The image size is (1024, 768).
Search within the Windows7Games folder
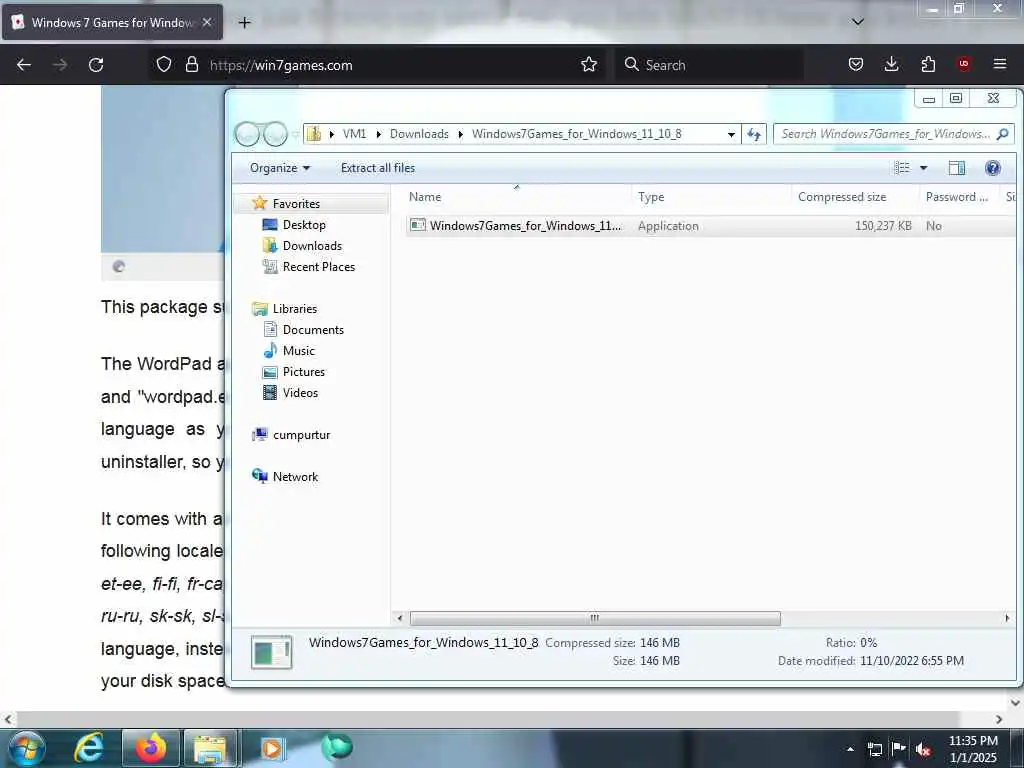tap(893, 134)
